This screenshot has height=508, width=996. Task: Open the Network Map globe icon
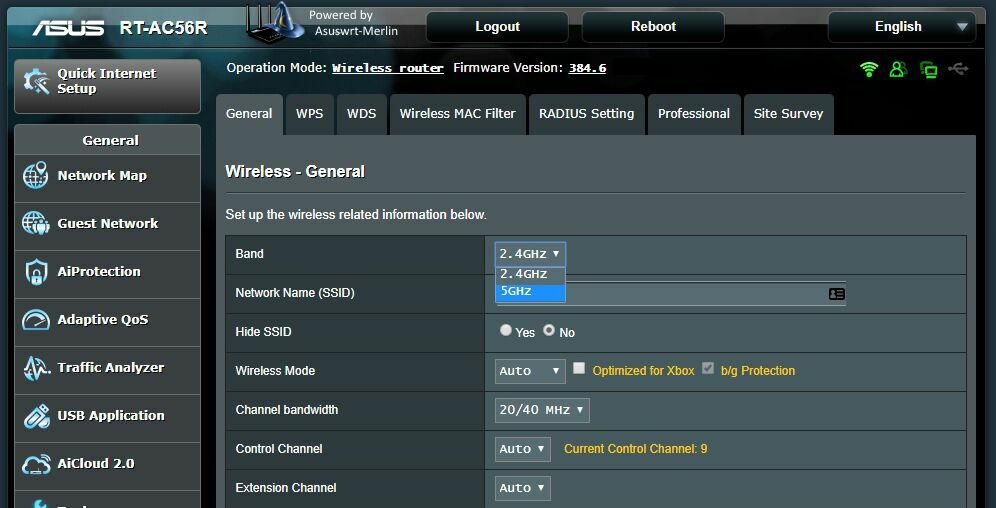[x=36, y=176]
